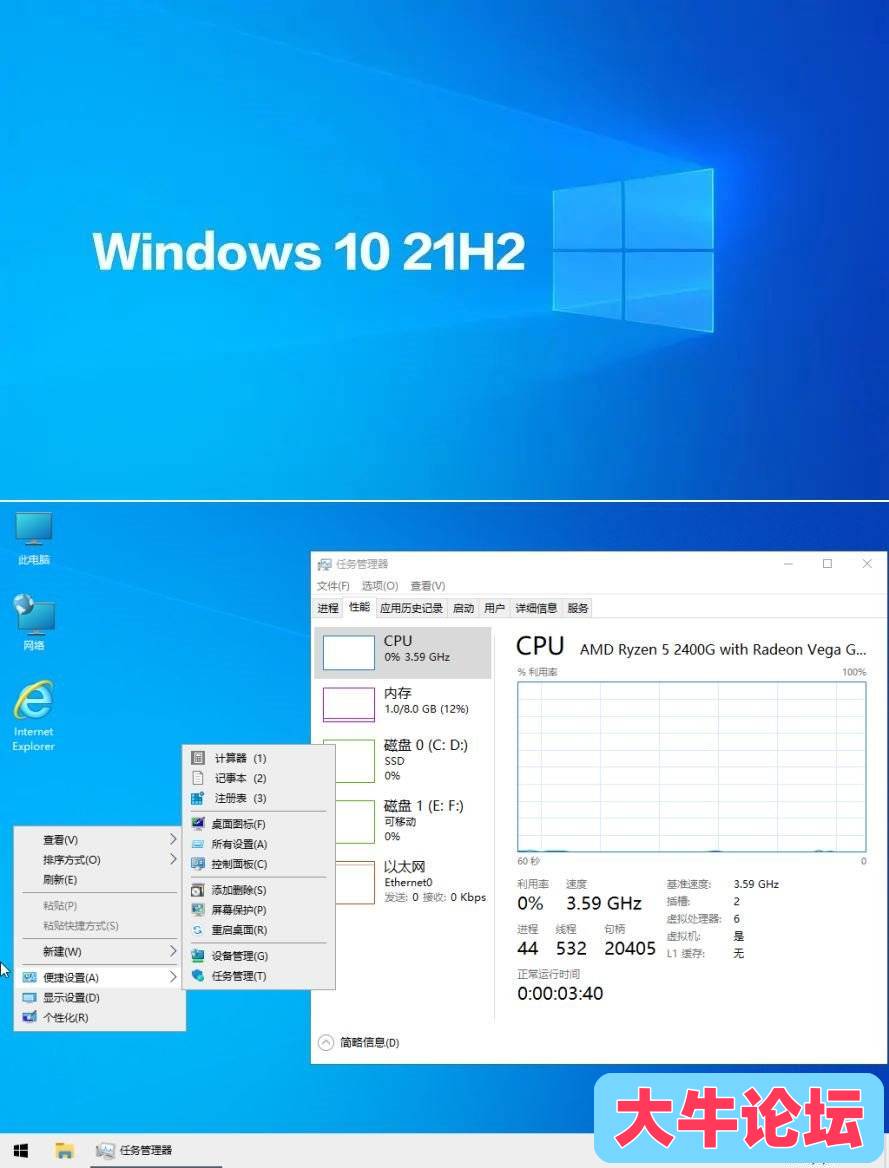Open 屏幕保护(P) from the submenu
889x1168 pixels.
click(259, 910)
